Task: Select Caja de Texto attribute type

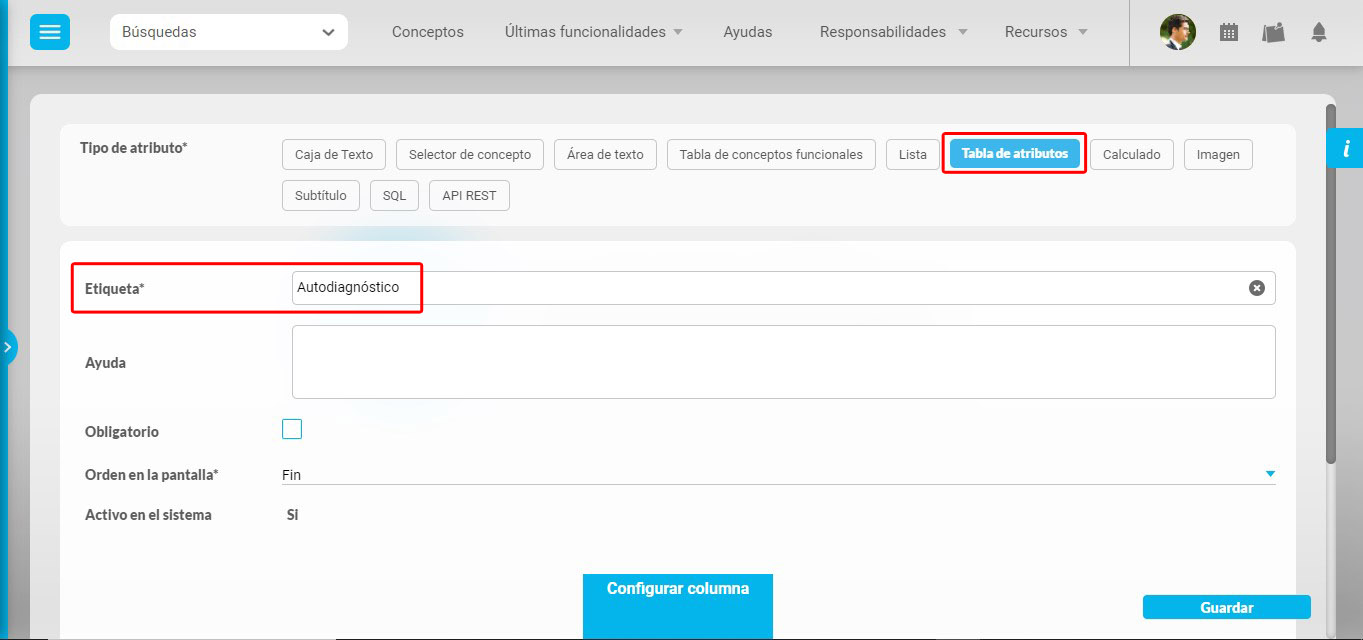Action: tap(334, 155)
